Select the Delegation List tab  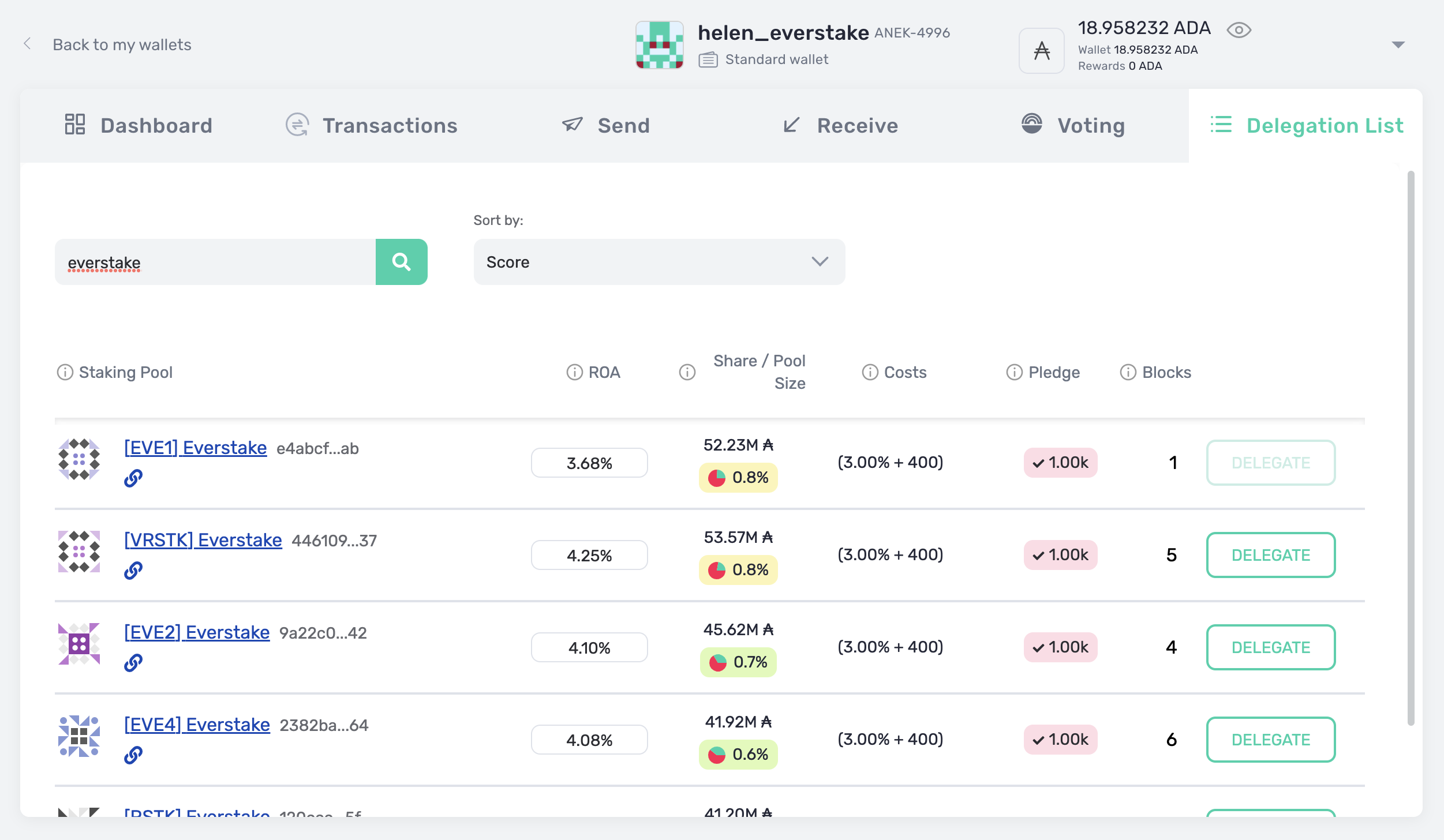tap(1307, 125)
